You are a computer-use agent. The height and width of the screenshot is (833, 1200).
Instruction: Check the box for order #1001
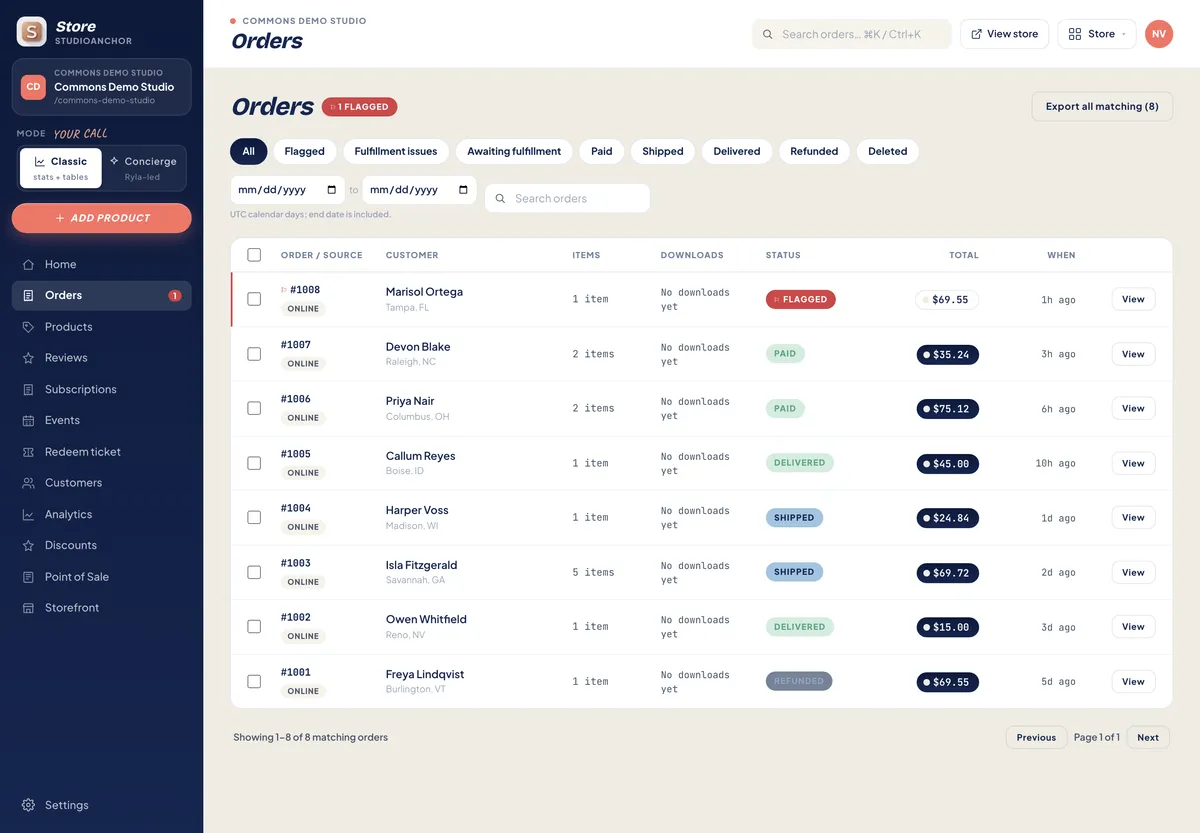click(x=254, y=681)
